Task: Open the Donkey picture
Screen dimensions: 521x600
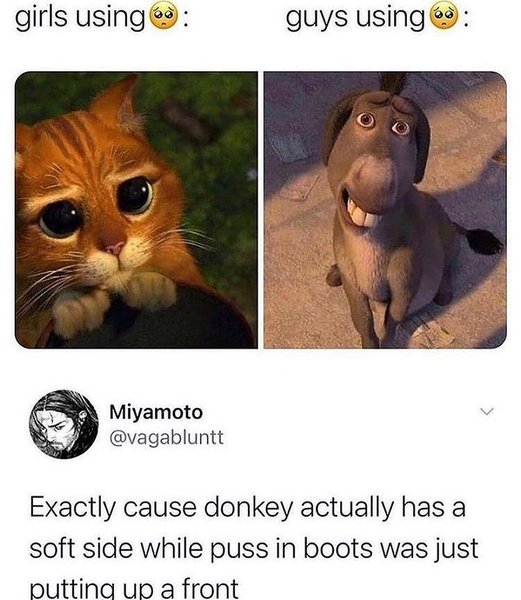Action: 386,210
